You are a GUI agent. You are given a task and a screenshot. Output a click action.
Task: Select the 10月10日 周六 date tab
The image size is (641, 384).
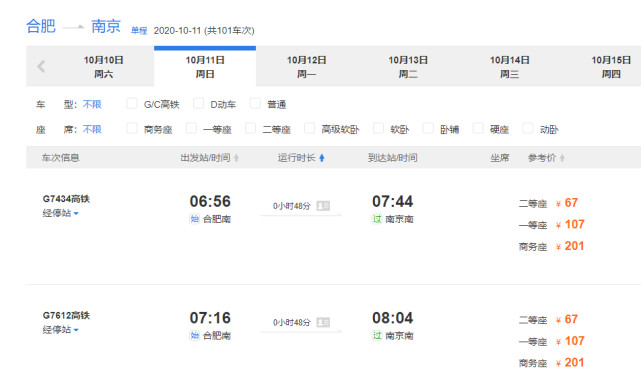click(x=103, y=67)
